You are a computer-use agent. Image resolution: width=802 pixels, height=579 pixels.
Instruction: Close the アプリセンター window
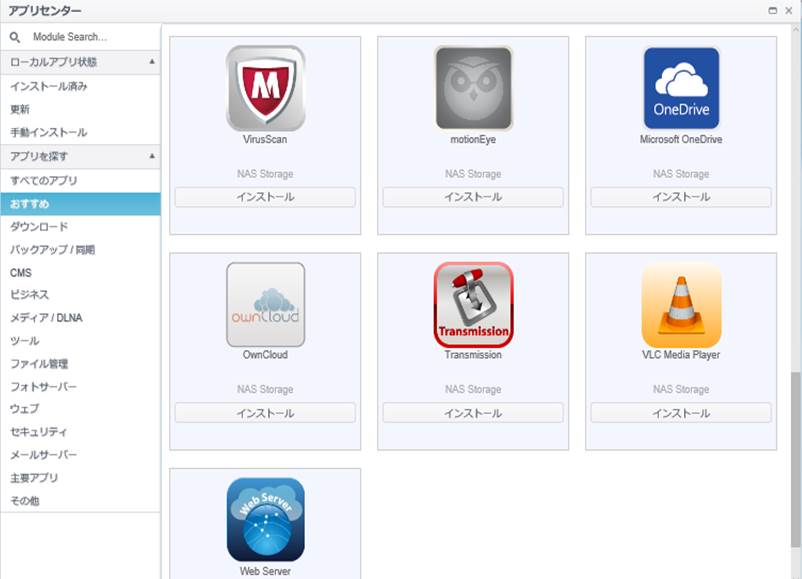(789, 11)
